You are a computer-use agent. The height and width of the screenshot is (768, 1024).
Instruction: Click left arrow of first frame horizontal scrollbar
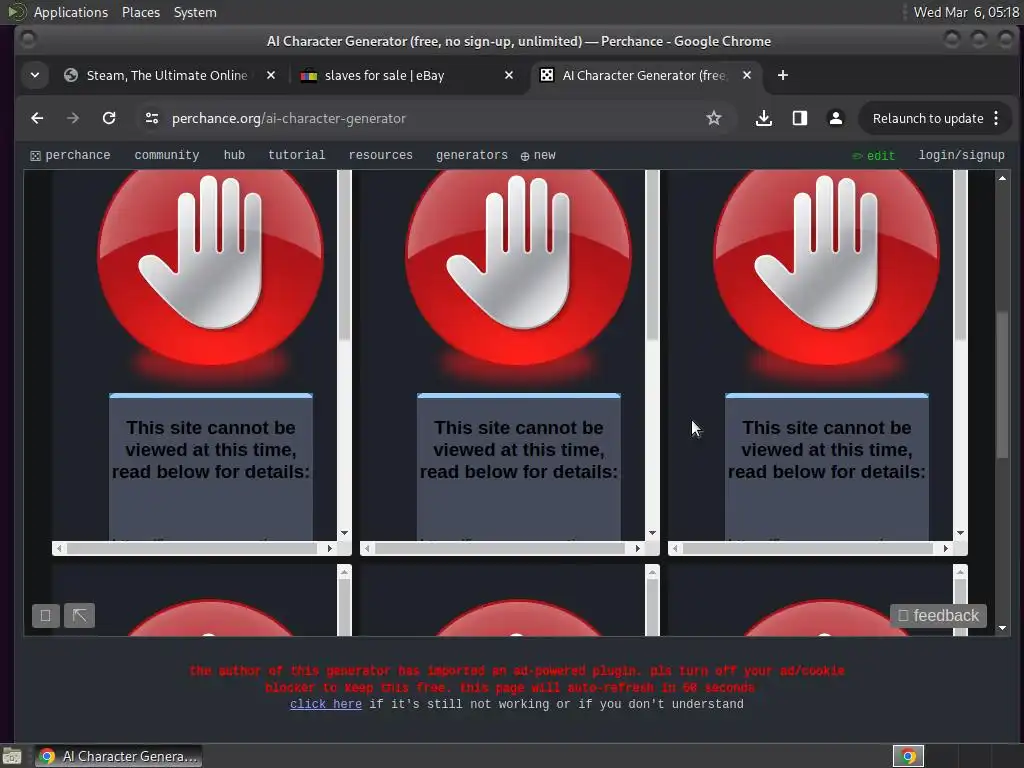59,549
